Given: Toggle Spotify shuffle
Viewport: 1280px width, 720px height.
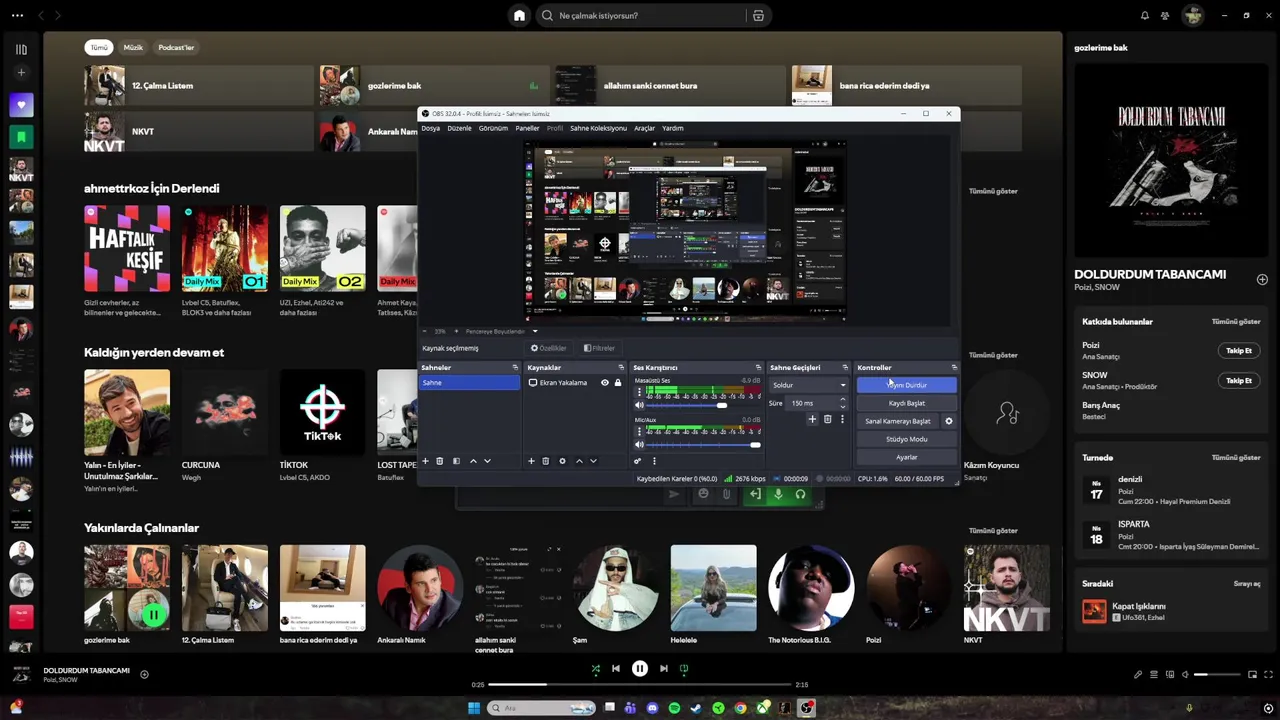Looking at the screenshot, I should 595,668.
